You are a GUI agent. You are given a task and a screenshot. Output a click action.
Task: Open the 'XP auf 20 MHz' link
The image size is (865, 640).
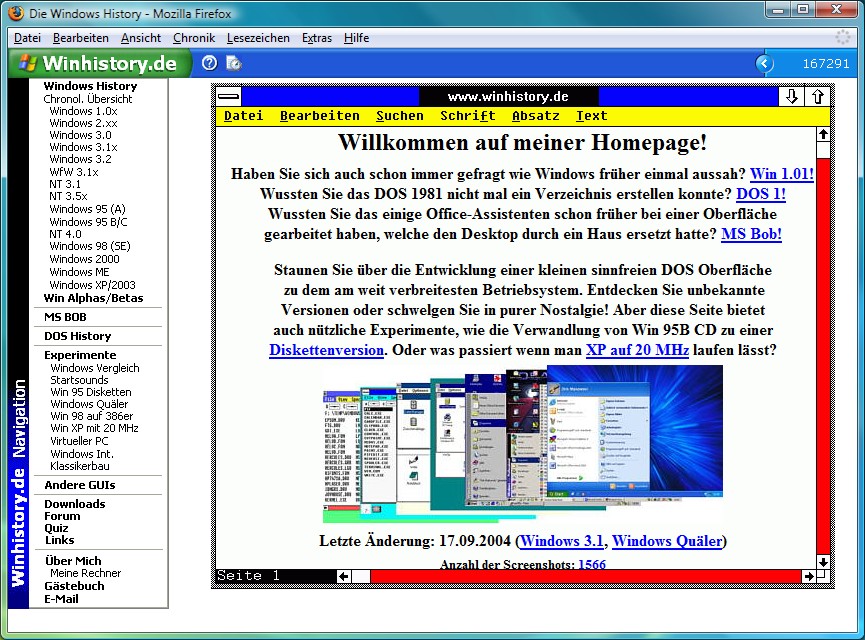[637, 350]
